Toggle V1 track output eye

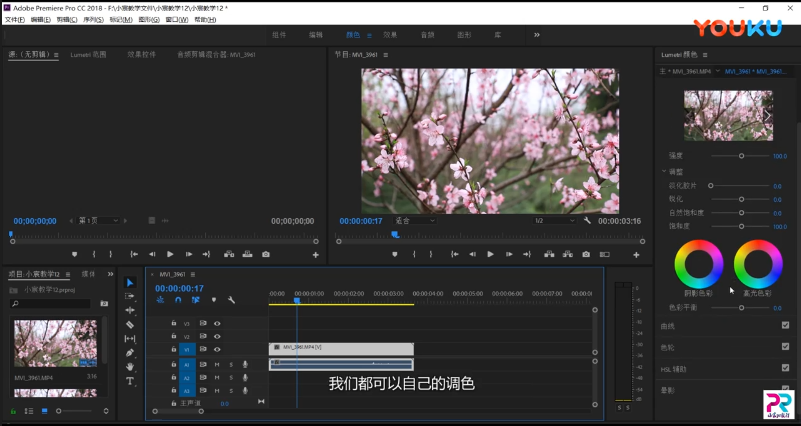[x=217, y=349]
